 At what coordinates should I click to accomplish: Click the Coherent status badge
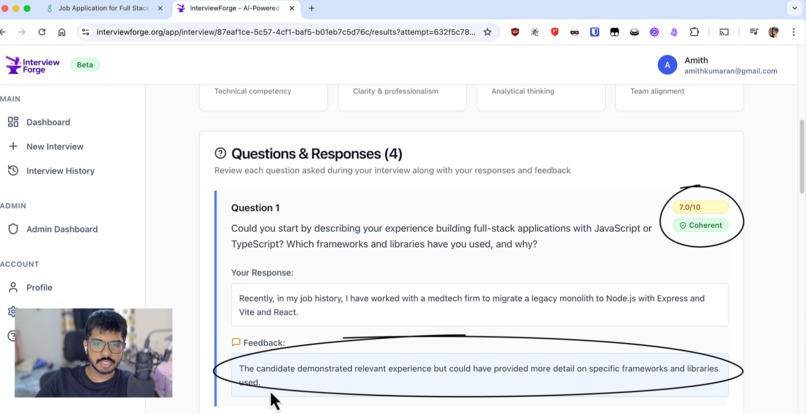[700, 225]
